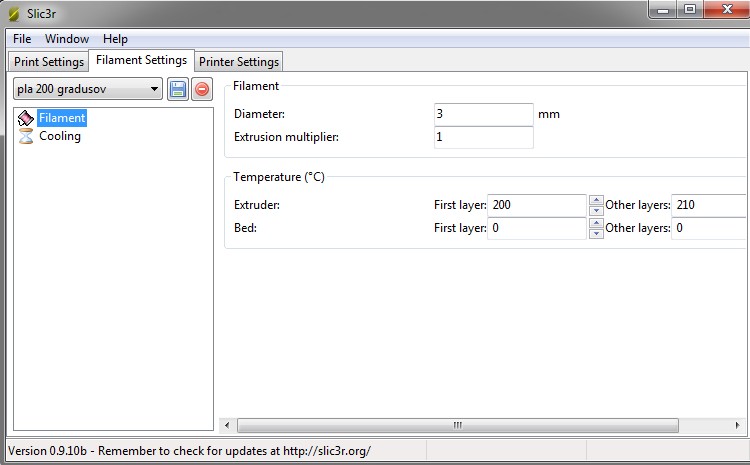Click the Bed Other layers temperature field
This screenshot has height=465, width=750.
click(x=710, y=228)
